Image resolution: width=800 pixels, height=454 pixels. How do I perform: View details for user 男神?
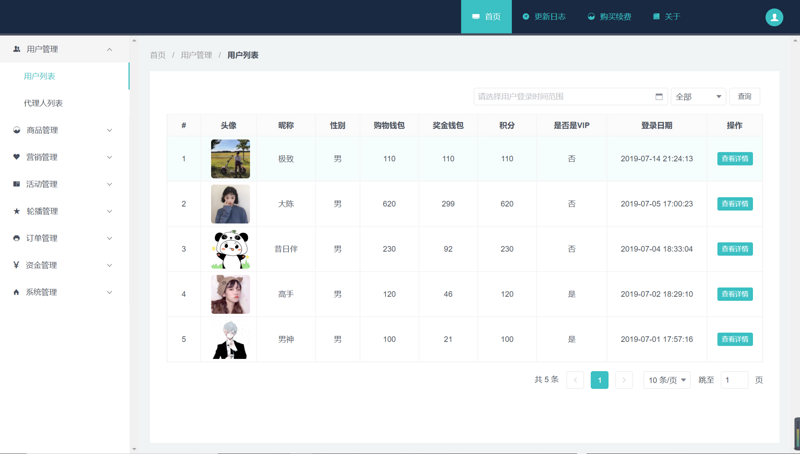tap(735, 339)
